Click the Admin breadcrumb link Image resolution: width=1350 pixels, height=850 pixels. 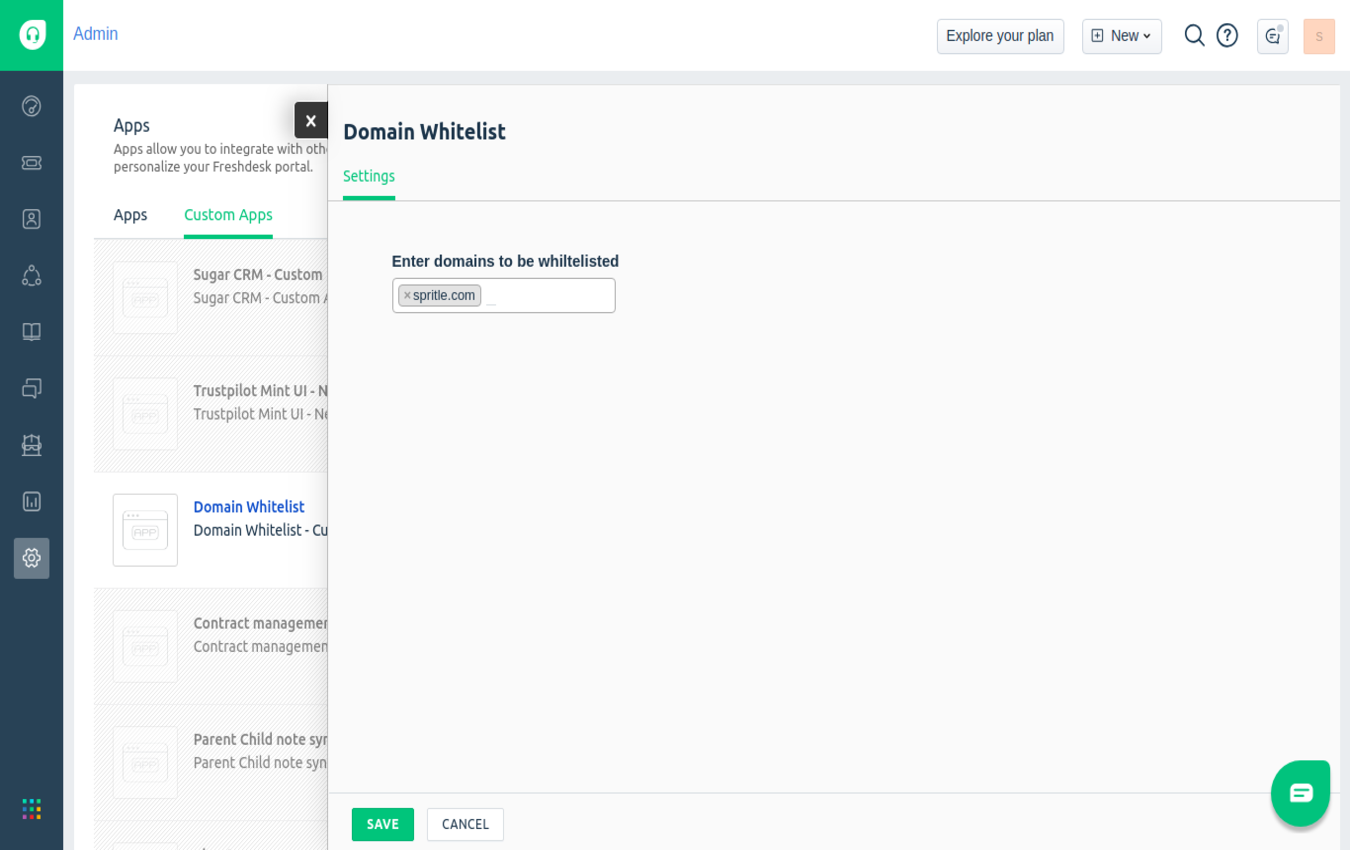[x=95, y=34]
